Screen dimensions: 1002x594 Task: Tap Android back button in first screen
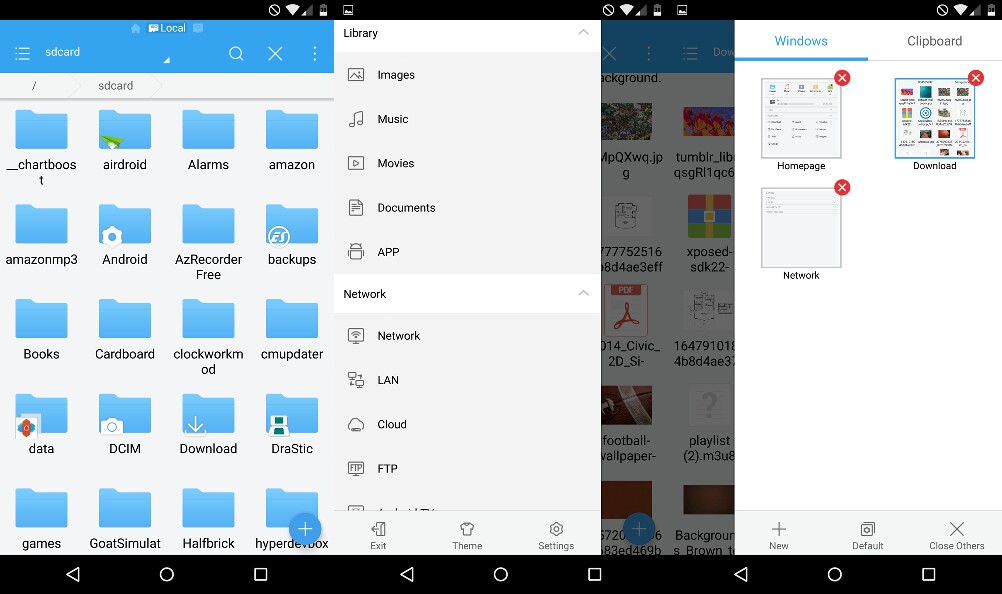pyautogui.click(x=73, y=574)
